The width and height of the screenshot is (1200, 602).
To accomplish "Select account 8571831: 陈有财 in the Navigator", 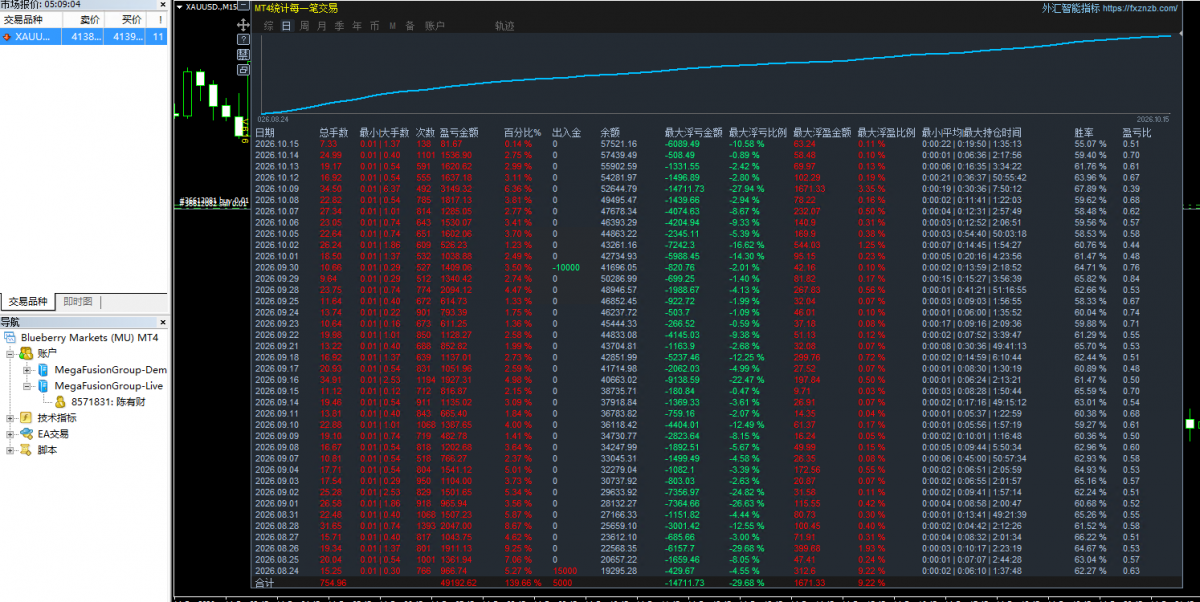I will (x=108, y=402).
